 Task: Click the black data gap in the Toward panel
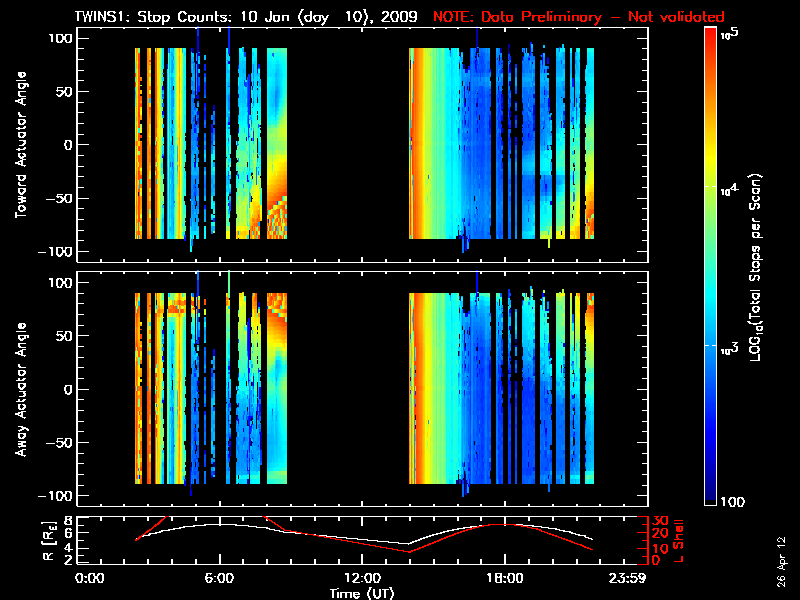point(348,145)
